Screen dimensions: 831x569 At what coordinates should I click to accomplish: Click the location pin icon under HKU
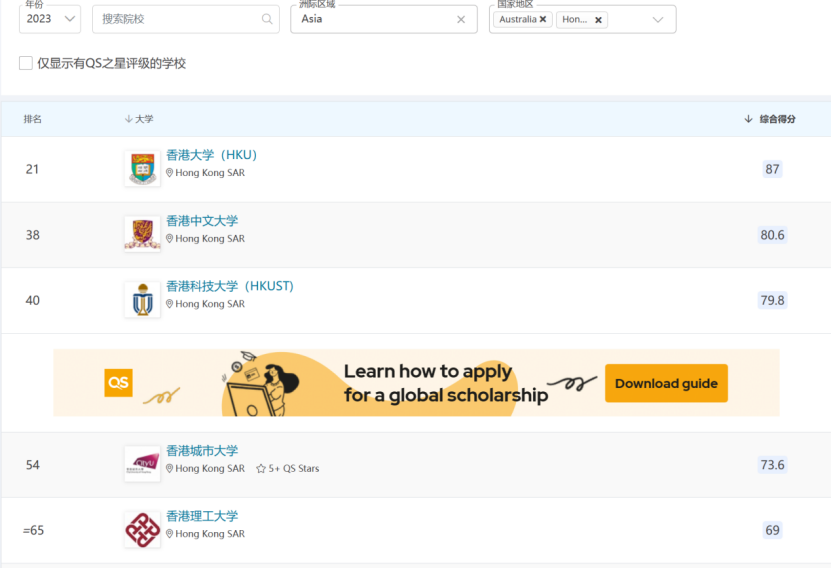click(x=170, y=173)
